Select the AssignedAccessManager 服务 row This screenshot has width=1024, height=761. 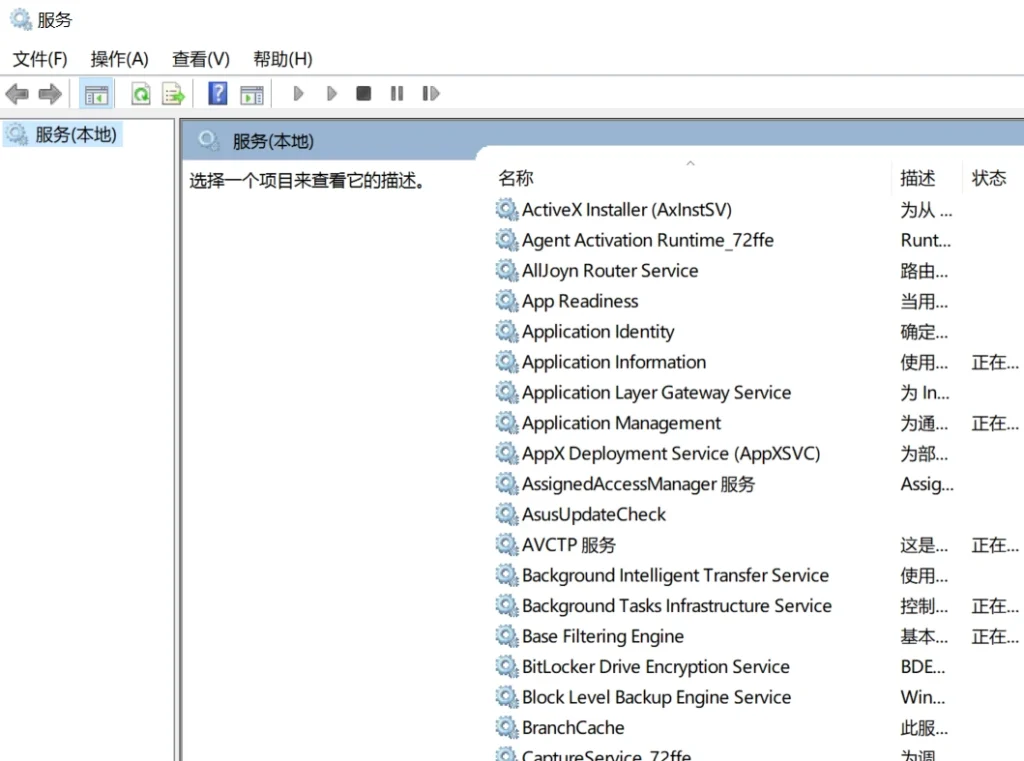coord(638,484)
